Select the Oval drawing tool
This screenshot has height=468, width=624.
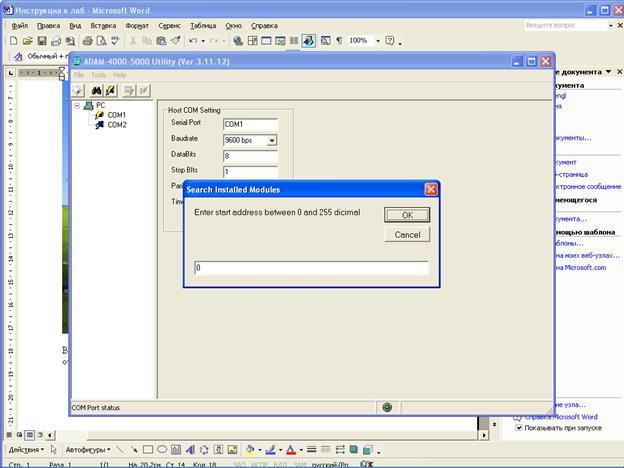[162, 450]
